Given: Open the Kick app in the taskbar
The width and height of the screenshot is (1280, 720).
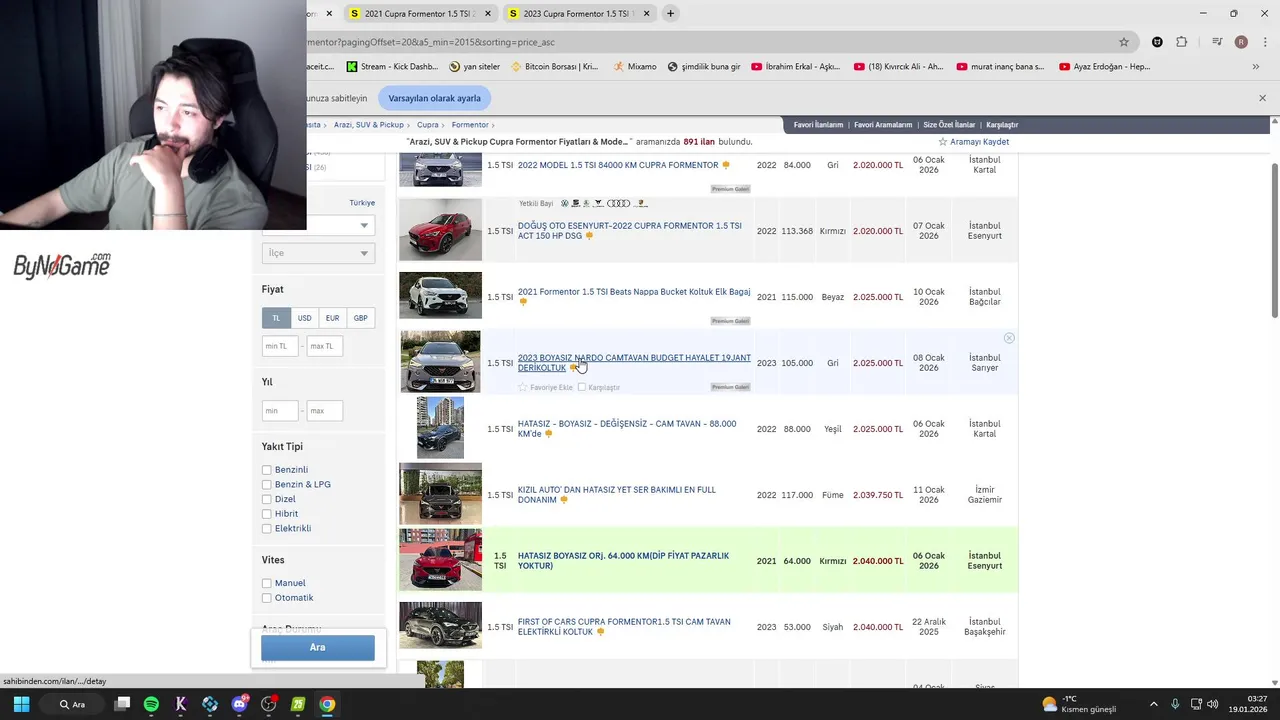Looking at the screenshot, I should (x=181, y=704).
